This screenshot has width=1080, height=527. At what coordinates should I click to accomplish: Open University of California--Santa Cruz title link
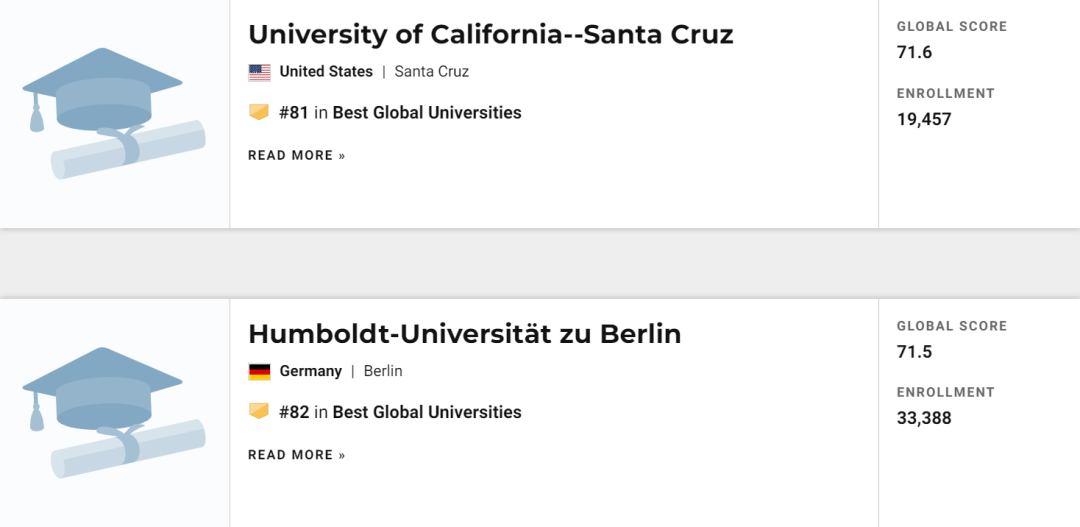click(x=490, y=34)
